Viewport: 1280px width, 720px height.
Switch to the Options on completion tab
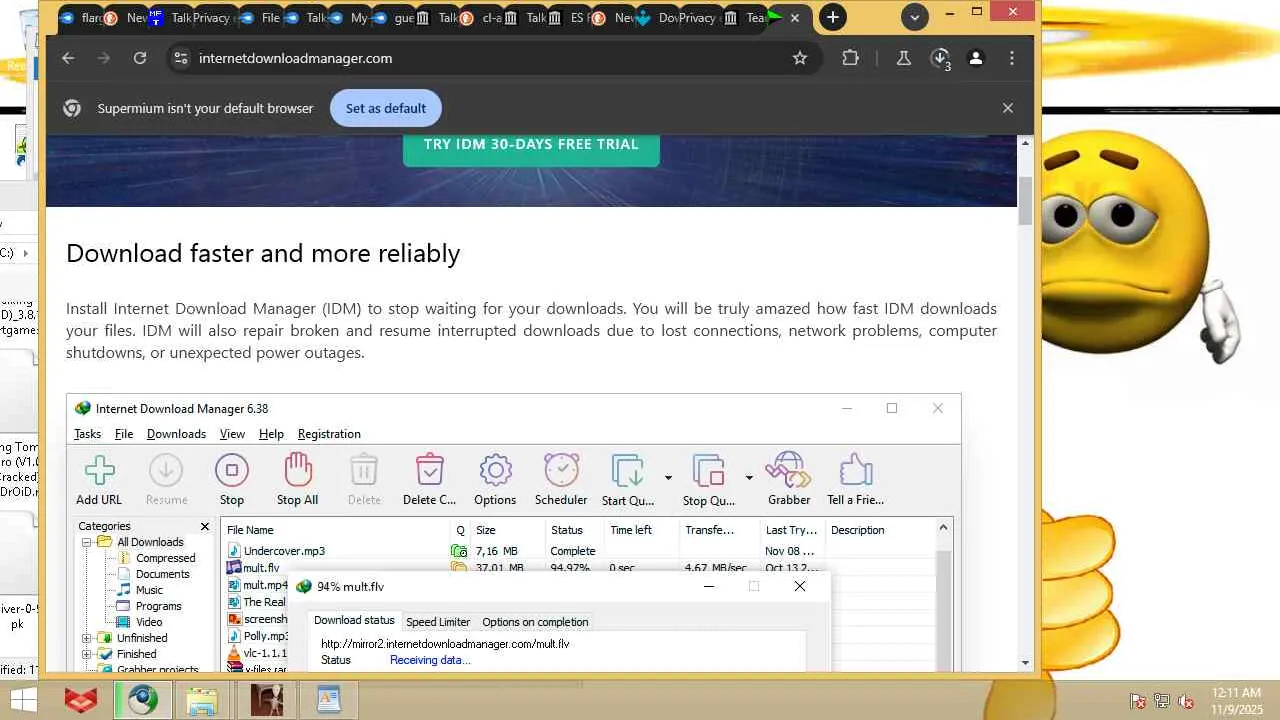click(535, 622)
